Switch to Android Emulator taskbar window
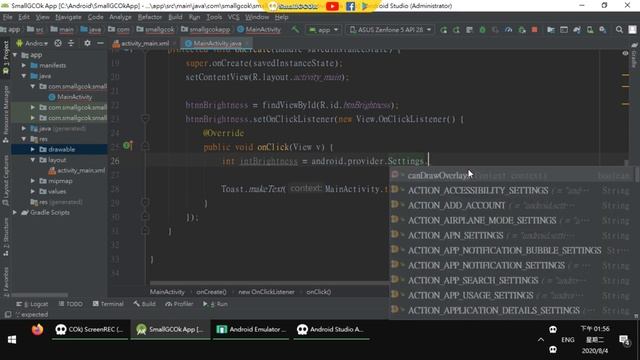This screenshot has height=360, width=640. (251, 329)
